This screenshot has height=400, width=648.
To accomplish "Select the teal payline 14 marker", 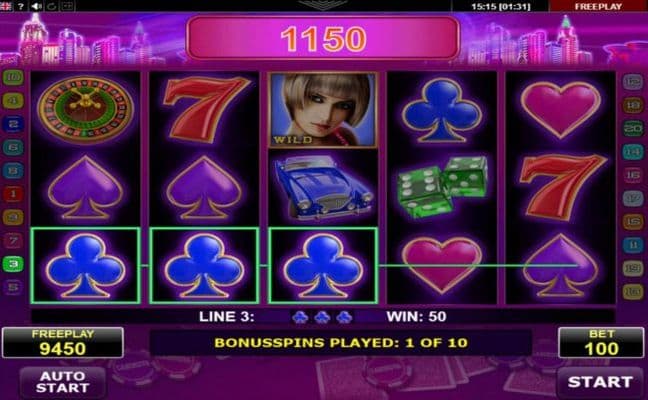I will (x=633, y=152).
